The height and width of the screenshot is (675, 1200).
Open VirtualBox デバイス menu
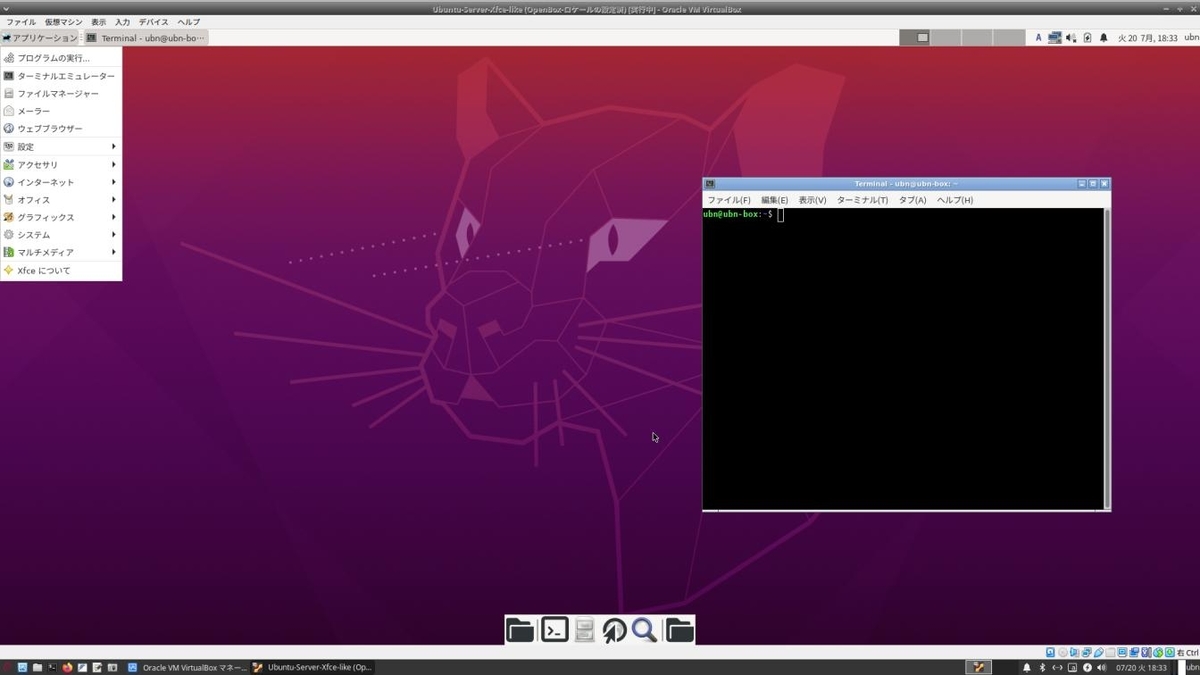click(x=153, y=22)
